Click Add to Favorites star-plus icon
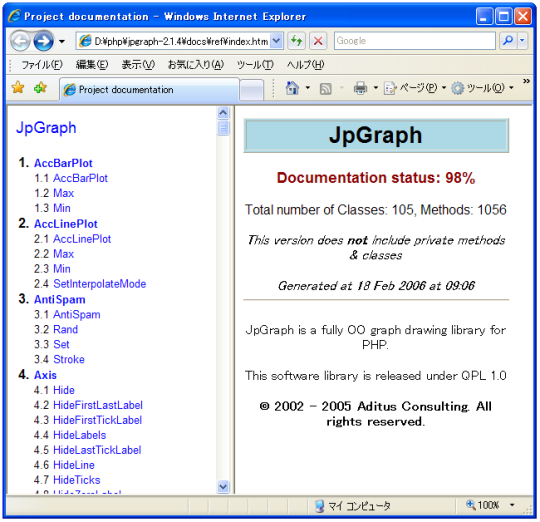The height and width of the screenshot is (522, 540). point(40,88)
